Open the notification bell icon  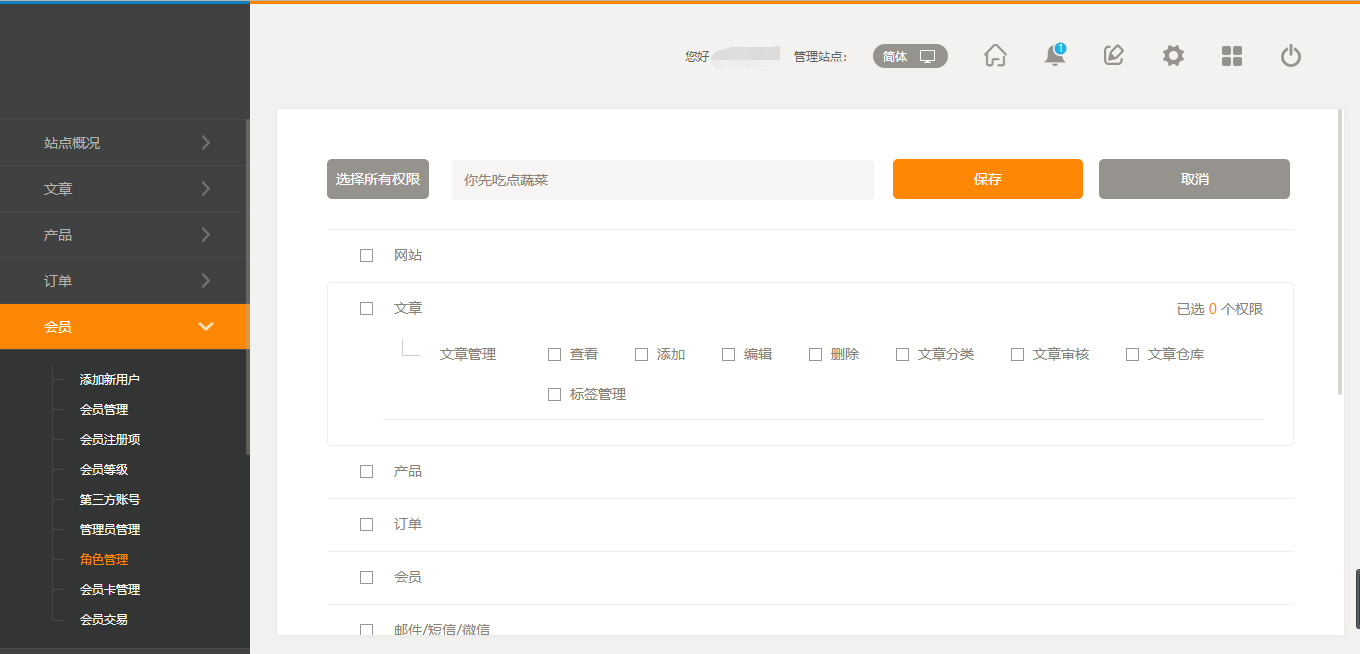(1054, 56)
